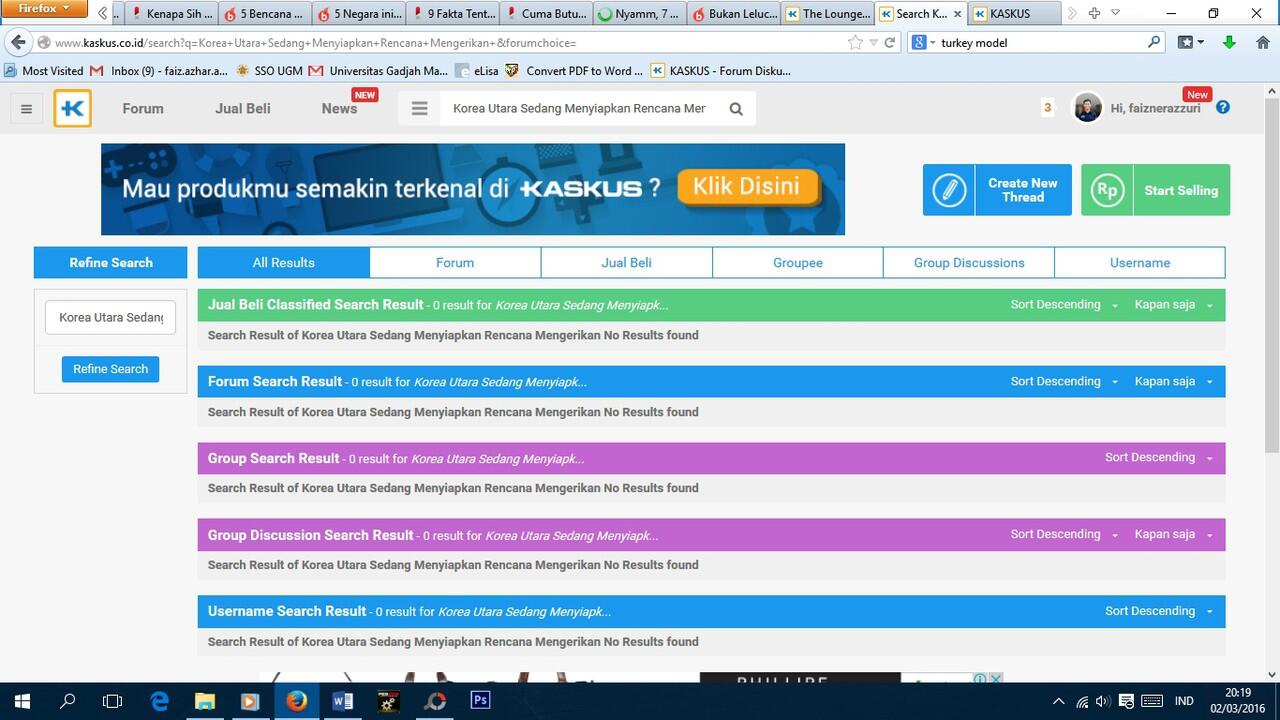Open the hamburger menu beside Kaskus logo
This screenshot has height=720, width=1280.
click(x=27, y=109)
